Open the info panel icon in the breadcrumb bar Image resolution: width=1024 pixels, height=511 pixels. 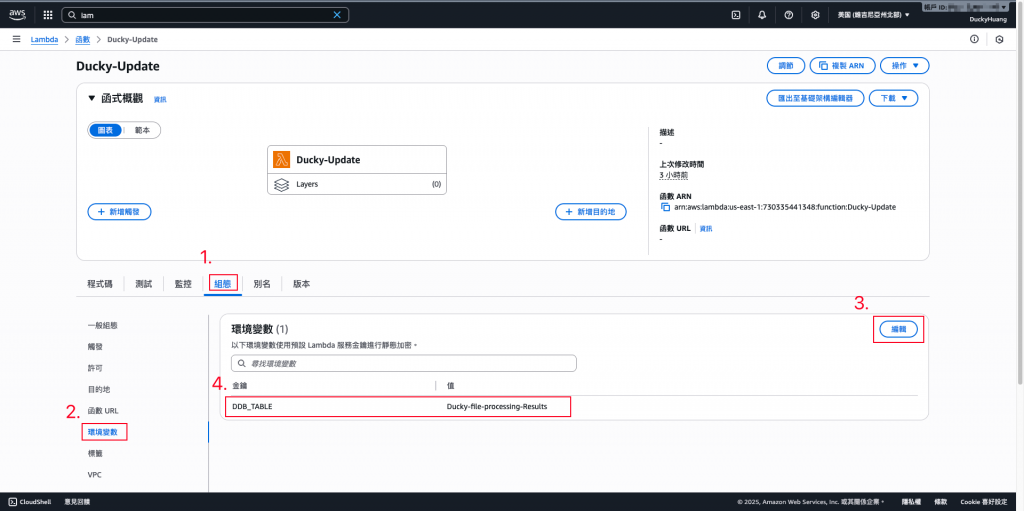tap(974, 39)
